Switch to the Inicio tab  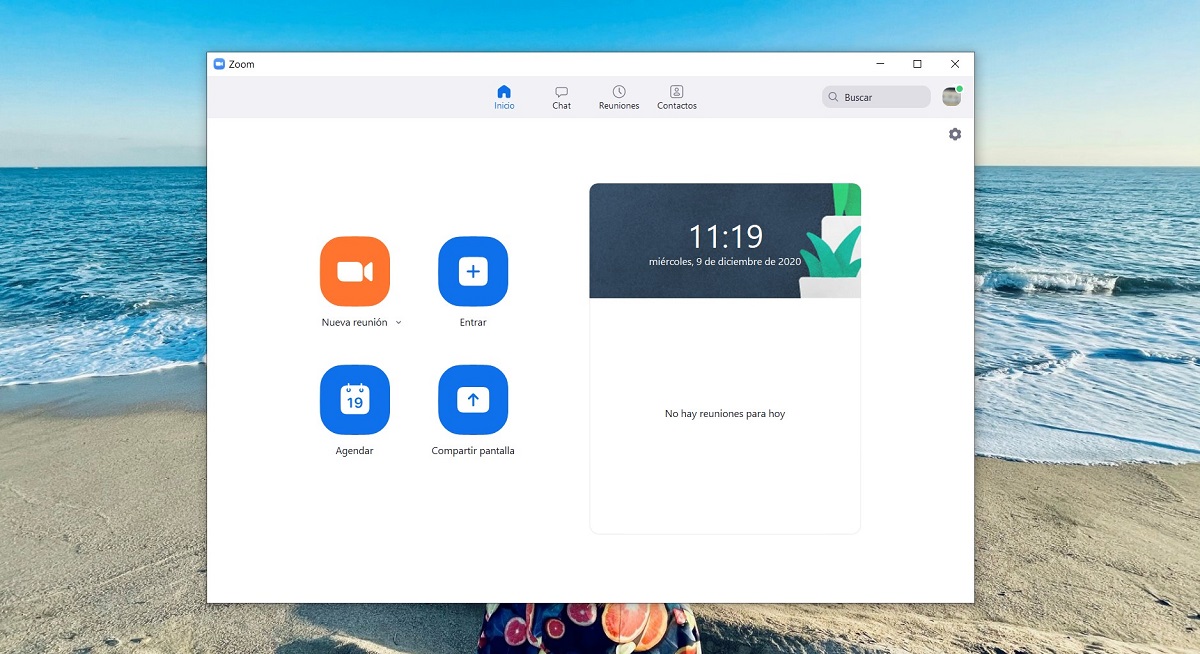pos(504,97)
